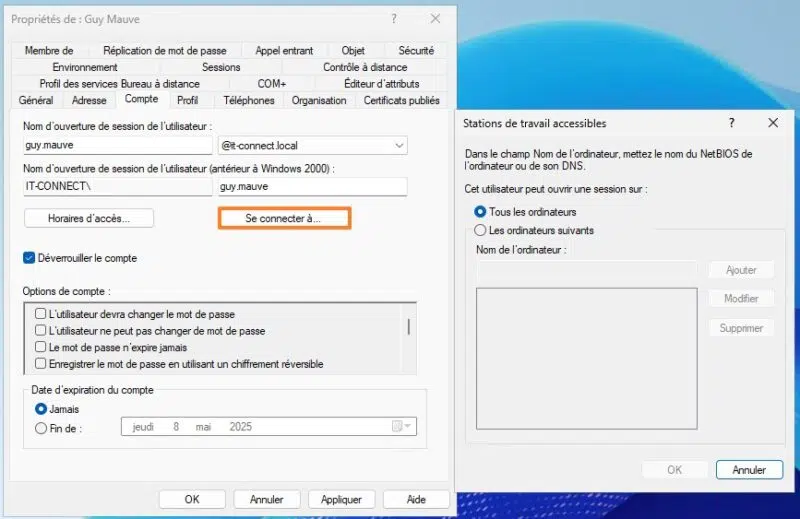The width and height of the screenshot is (800, 519).
Task: Click the pre-Windows 2000 guy.mauve field
Action: (x=312, y=186)
